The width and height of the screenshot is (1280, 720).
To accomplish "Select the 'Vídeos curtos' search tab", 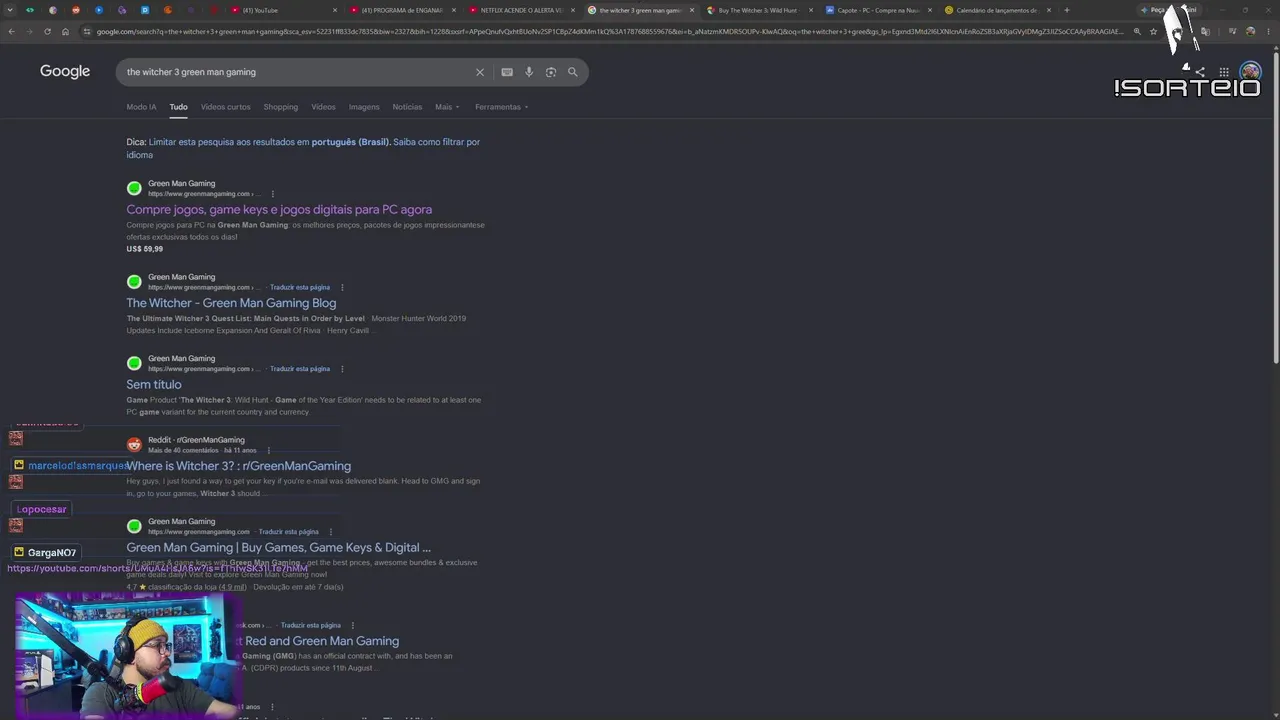I will [226, 107].
